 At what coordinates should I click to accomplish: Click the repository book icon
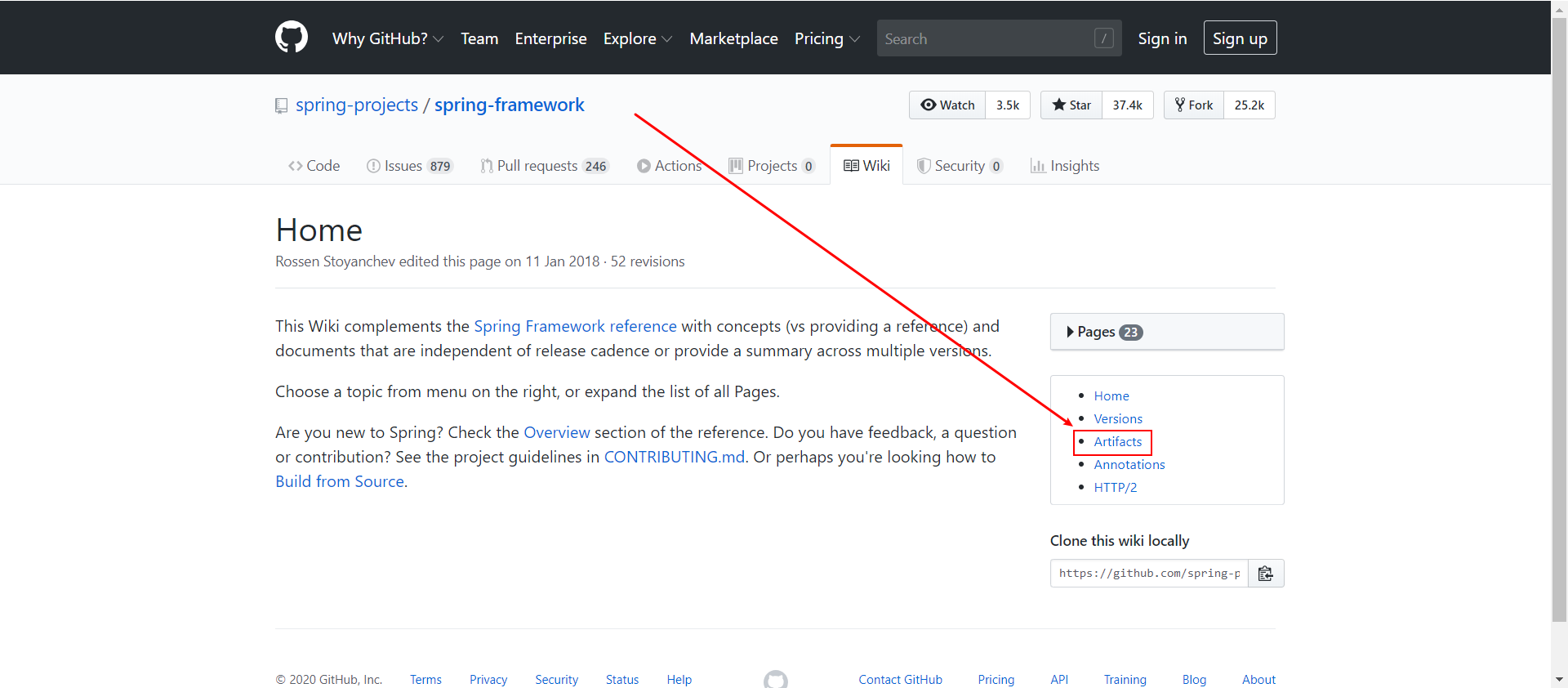pyautogui.click(x=282, y=105)
